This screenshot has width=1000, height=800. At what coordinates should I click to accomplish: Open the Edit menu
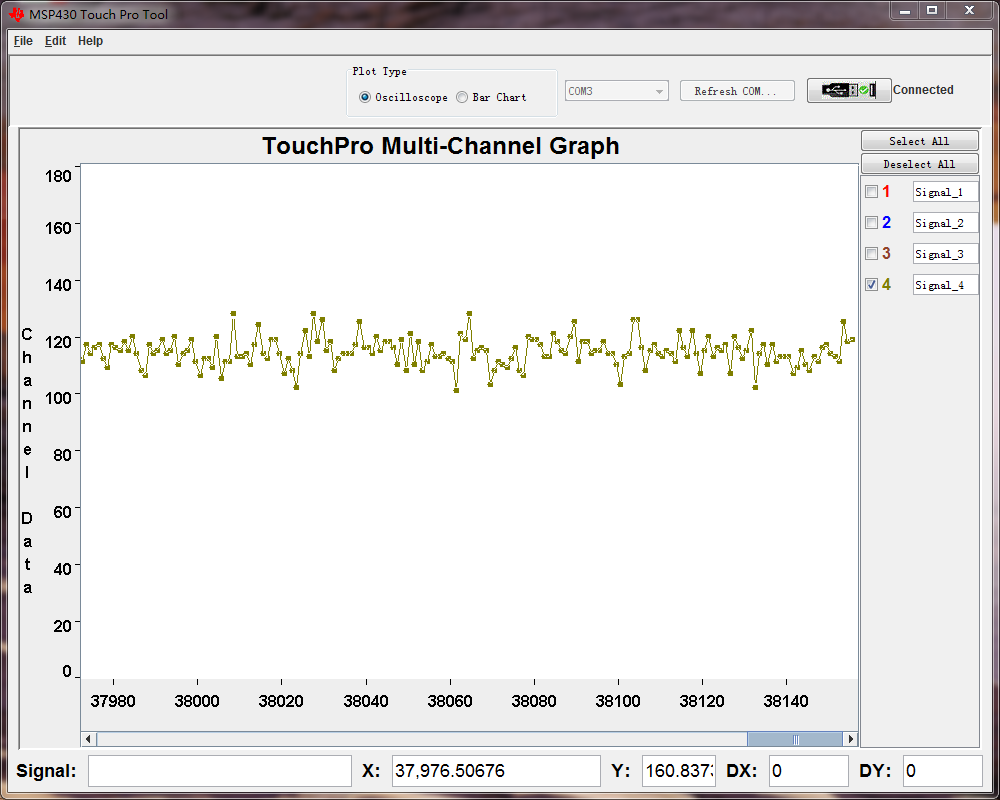55,41
